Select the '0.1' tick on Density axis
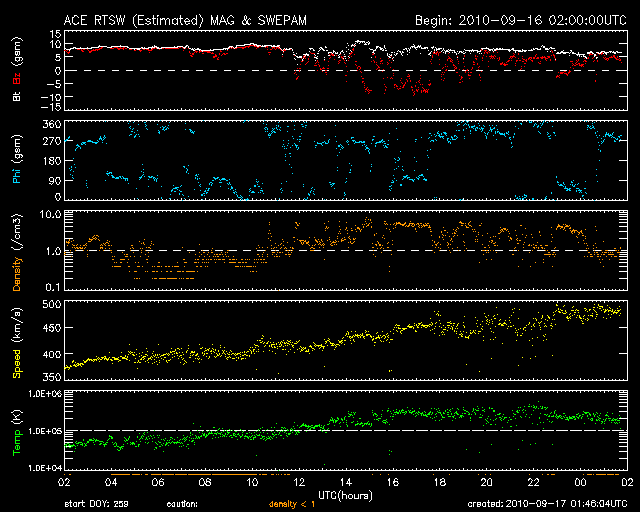 coord(53,287)
